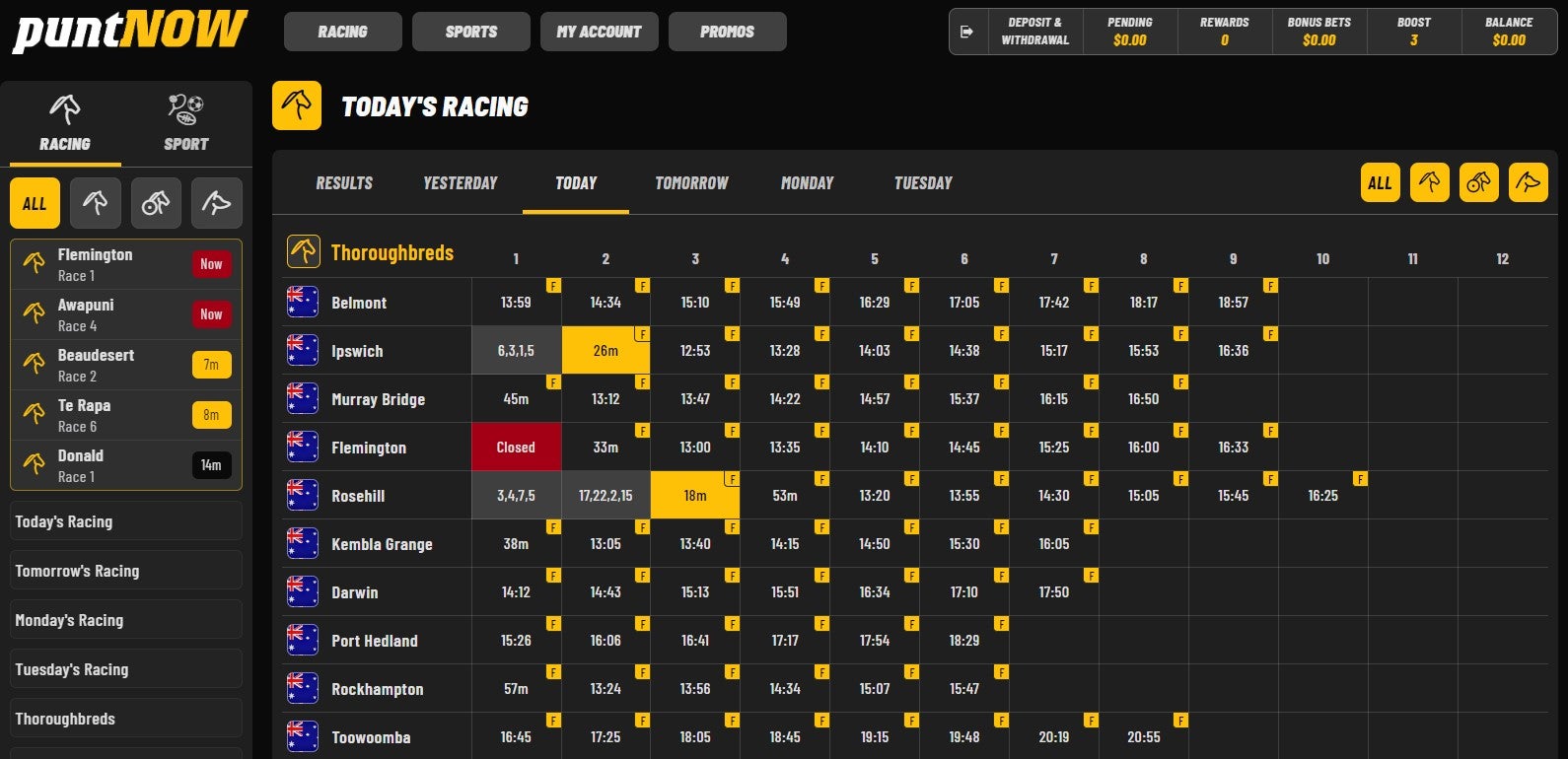The image size is (1568, 759).
Task: Open Darwin race 7 at 17:50
Action: (x=1054, y=591)
